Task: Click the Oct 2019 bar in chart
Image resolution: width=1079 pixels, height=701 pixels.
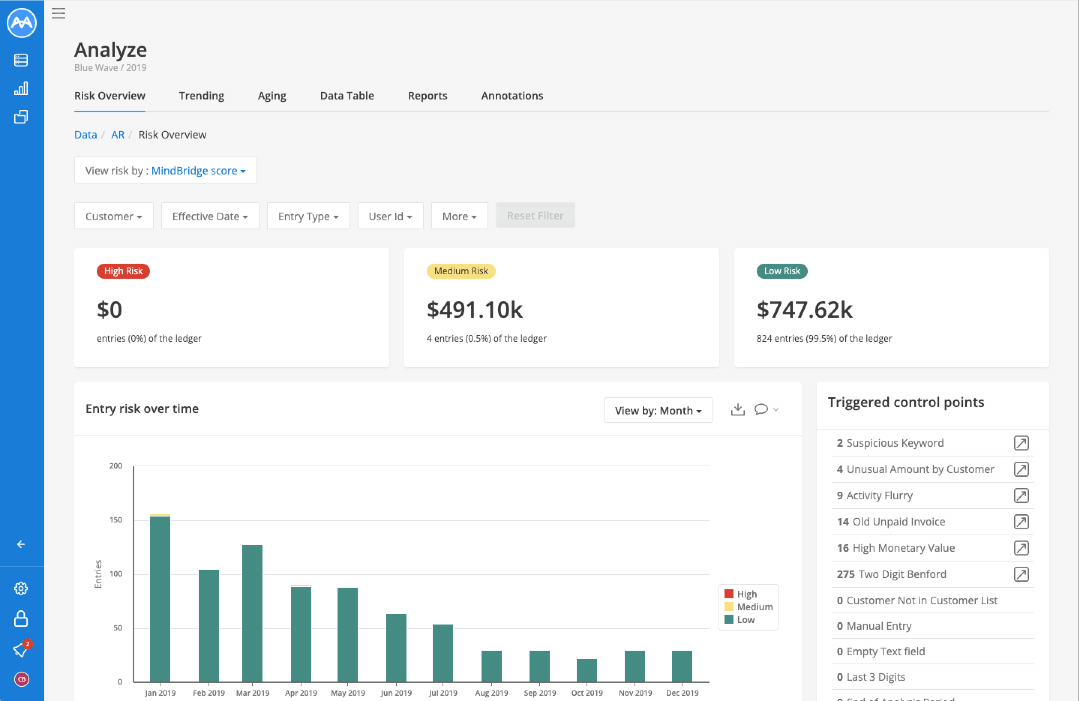Action: point(587,671)
